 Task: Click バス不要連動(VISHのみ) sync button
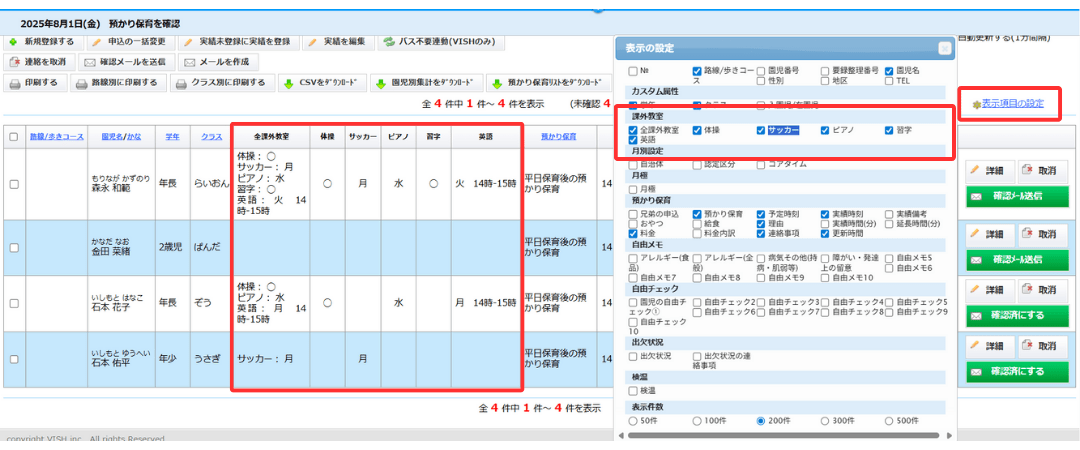(x=440, y=42)
